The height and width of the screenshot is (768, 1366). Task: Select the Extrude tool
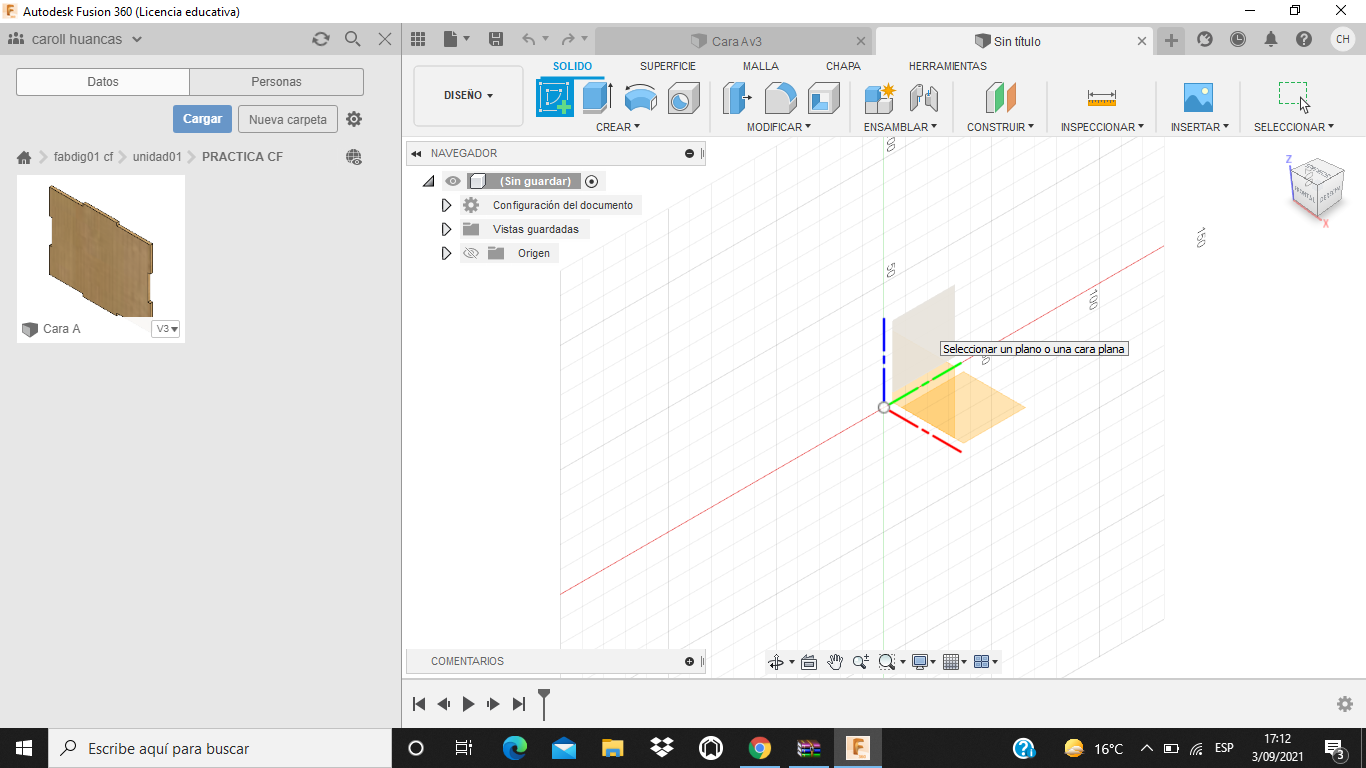coord(597,98)
